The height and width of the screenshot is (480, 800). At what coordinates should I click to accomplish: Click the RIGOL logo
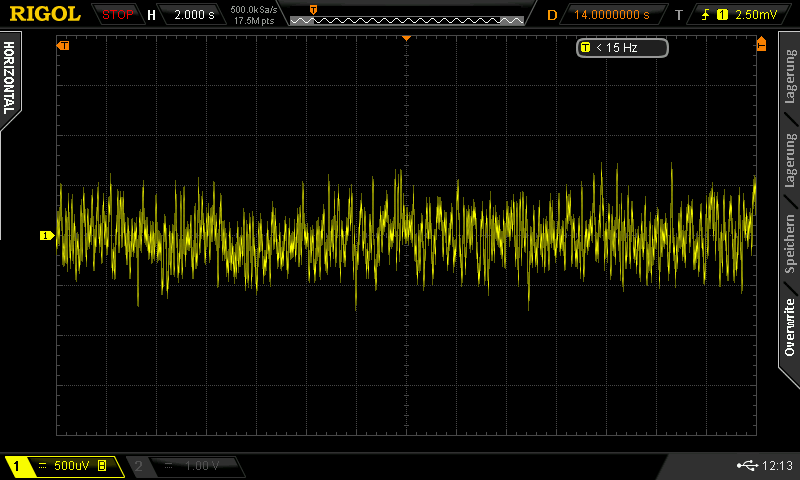pyautogui.click(x=45, y=14)
